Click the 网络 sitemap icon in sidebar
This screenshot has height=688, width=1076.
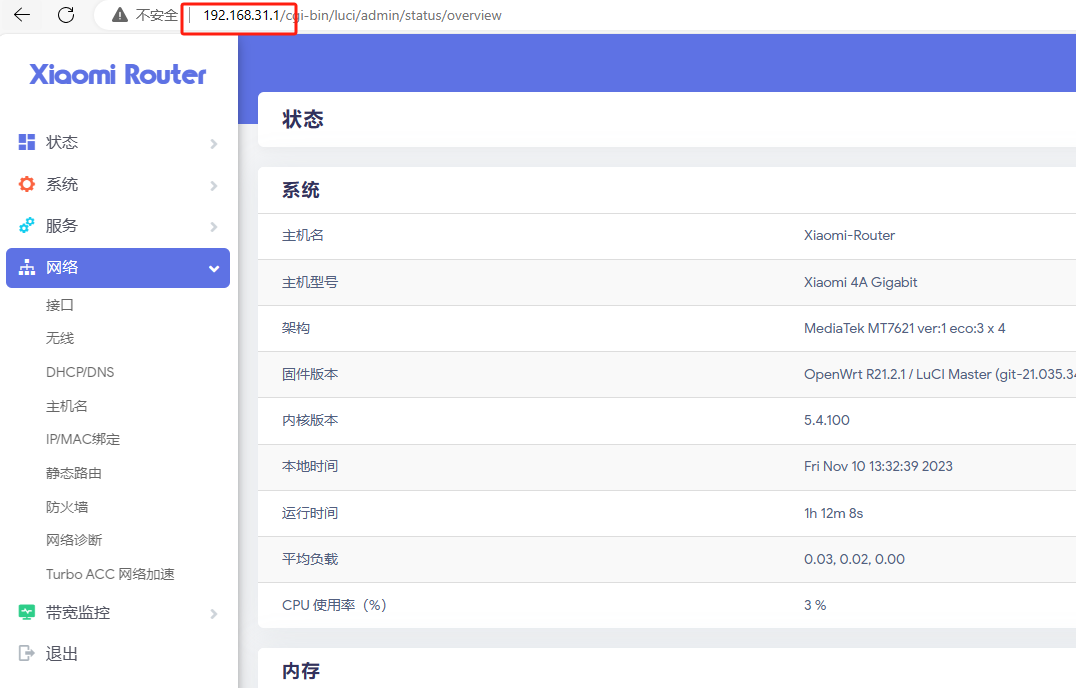(27, 268)
